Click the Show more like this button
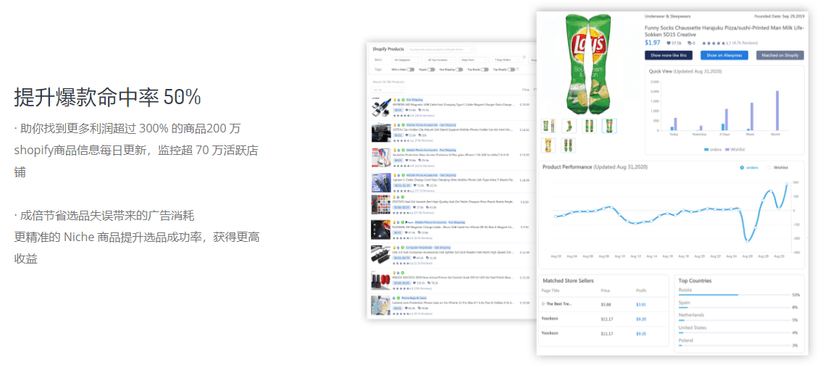This screenshot has width=828, height=388. [669, 55]
